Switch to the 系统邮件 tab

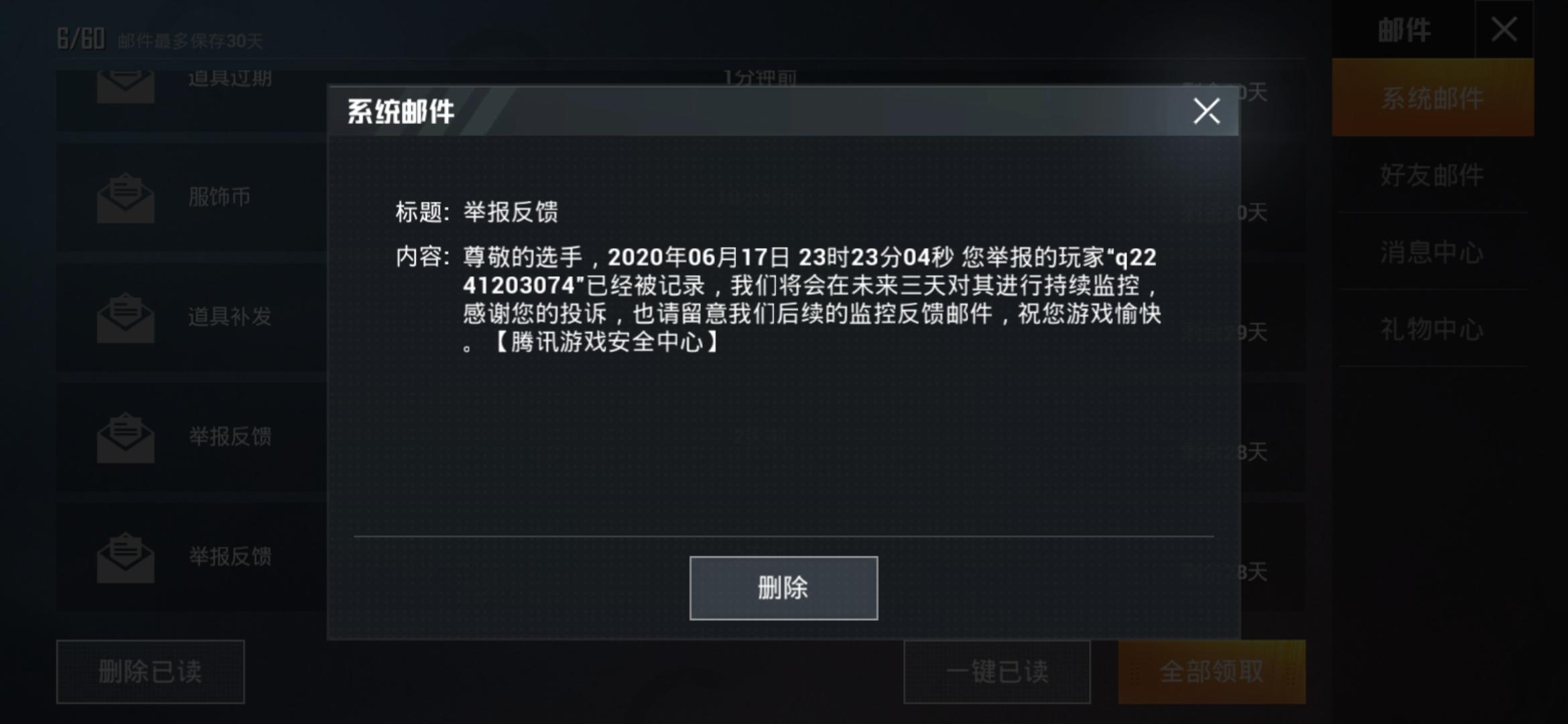(x=1433, y=98)
